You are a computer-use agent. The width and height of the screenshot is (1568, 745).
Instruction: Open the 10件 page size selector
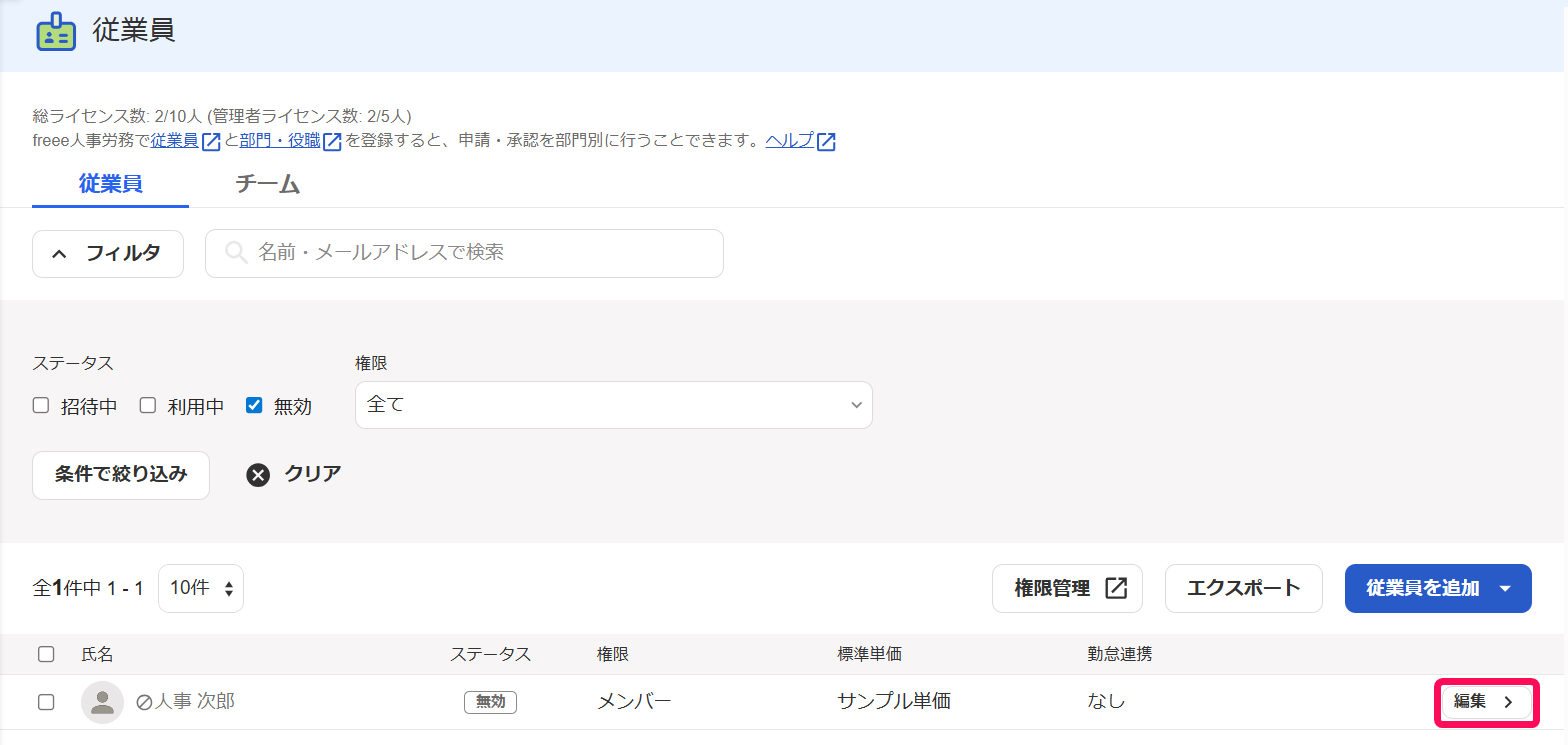tap(201, 588)
